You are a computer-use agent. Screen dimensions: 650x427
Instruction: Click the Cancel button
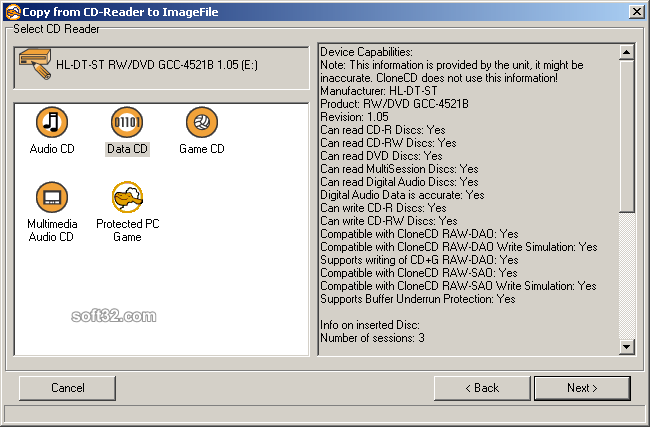tap(67, 388)
